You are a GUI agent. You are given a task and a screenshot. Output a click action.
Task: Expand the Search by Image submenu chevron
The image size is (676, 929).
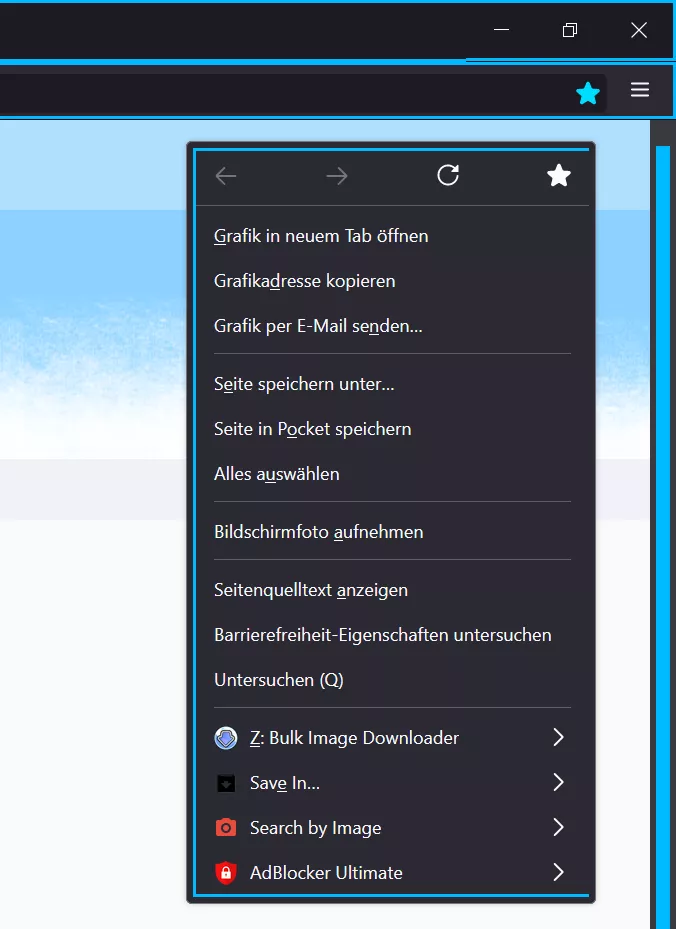[558, 827]
